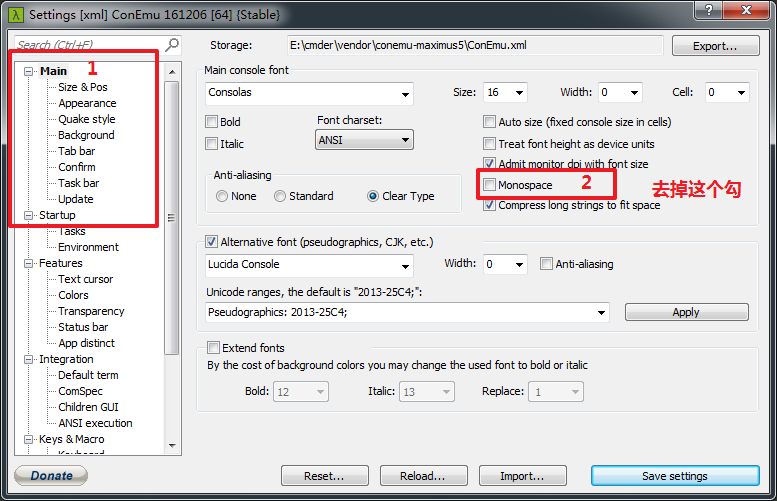777x501 pixels.
Task: Click the Import button
Action: (523, 476)
